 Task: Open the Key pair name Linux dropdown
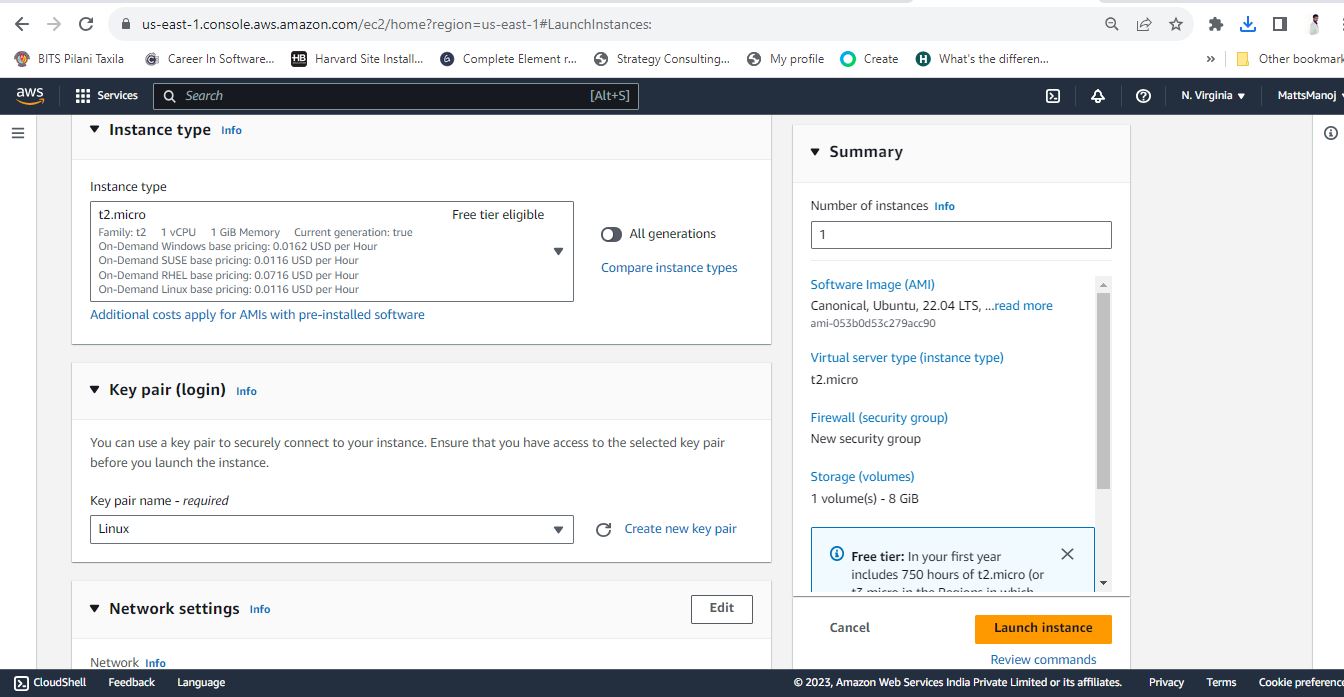(332, 529)
